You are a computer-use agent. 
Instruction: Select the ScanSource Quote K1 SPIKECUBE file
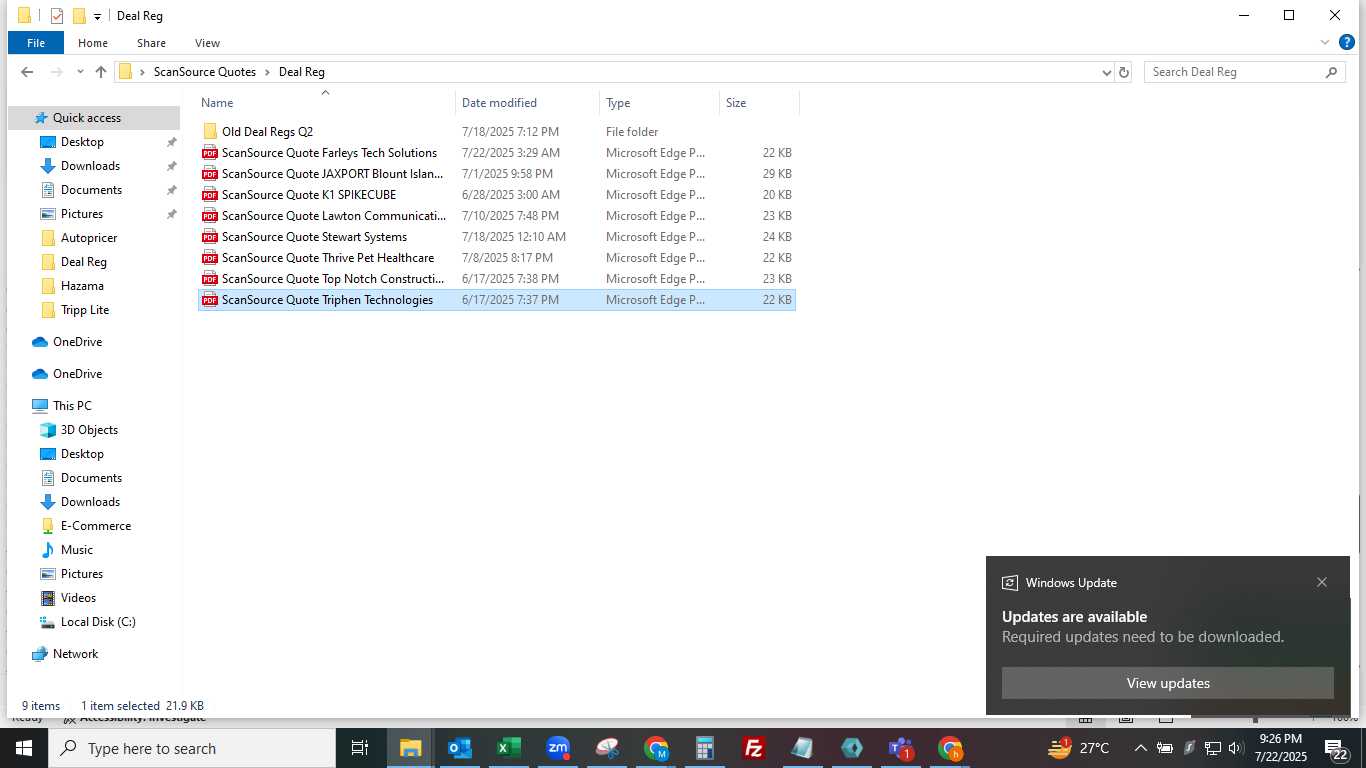pos(497,195)
